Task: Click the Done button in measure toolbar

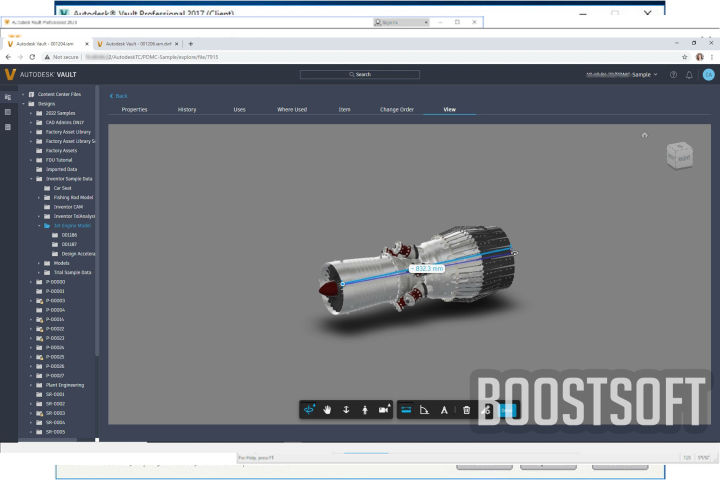Action: coord(507,410)
